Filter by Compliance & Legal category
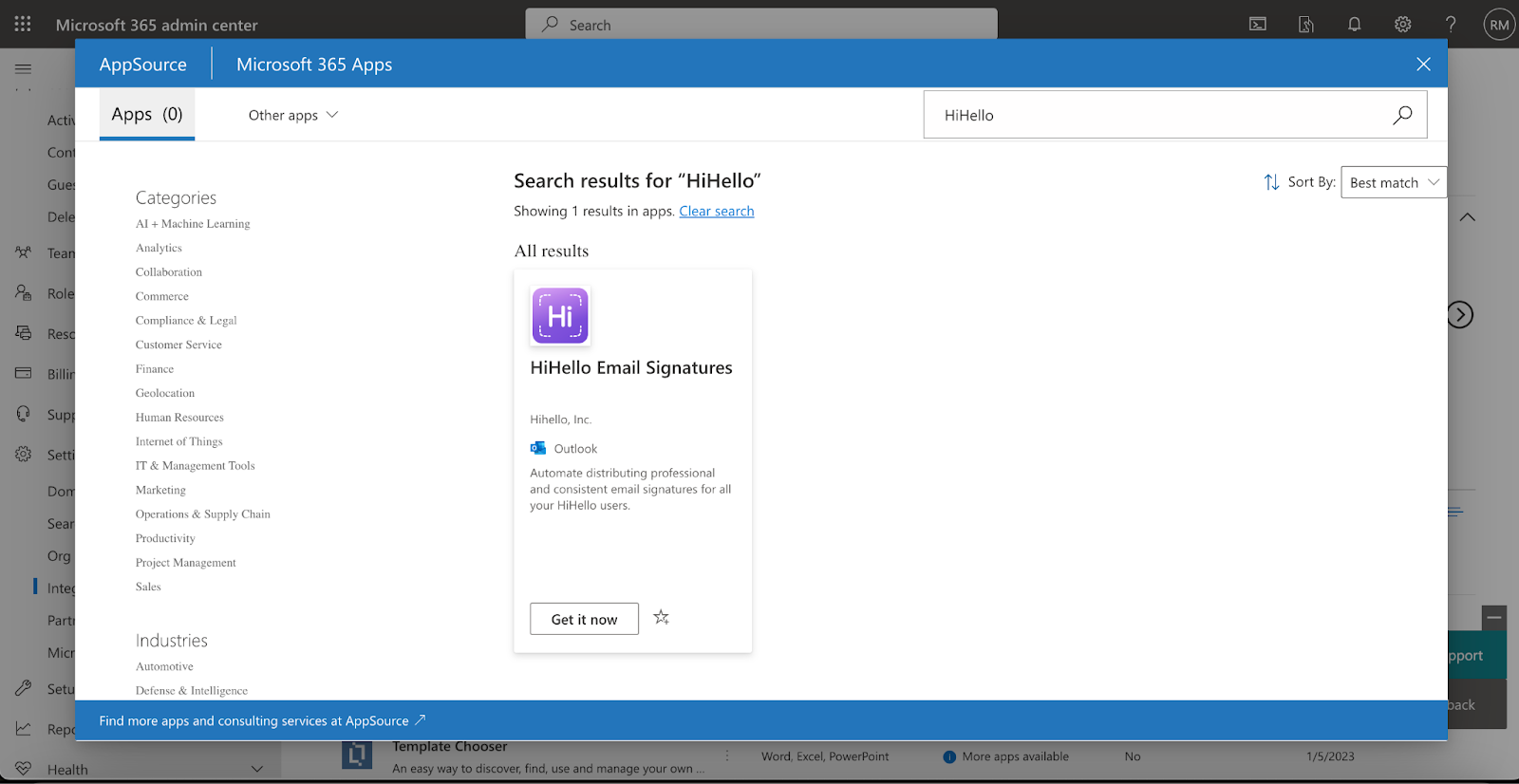Screen dimensions: 1519x784 [186, 321]
